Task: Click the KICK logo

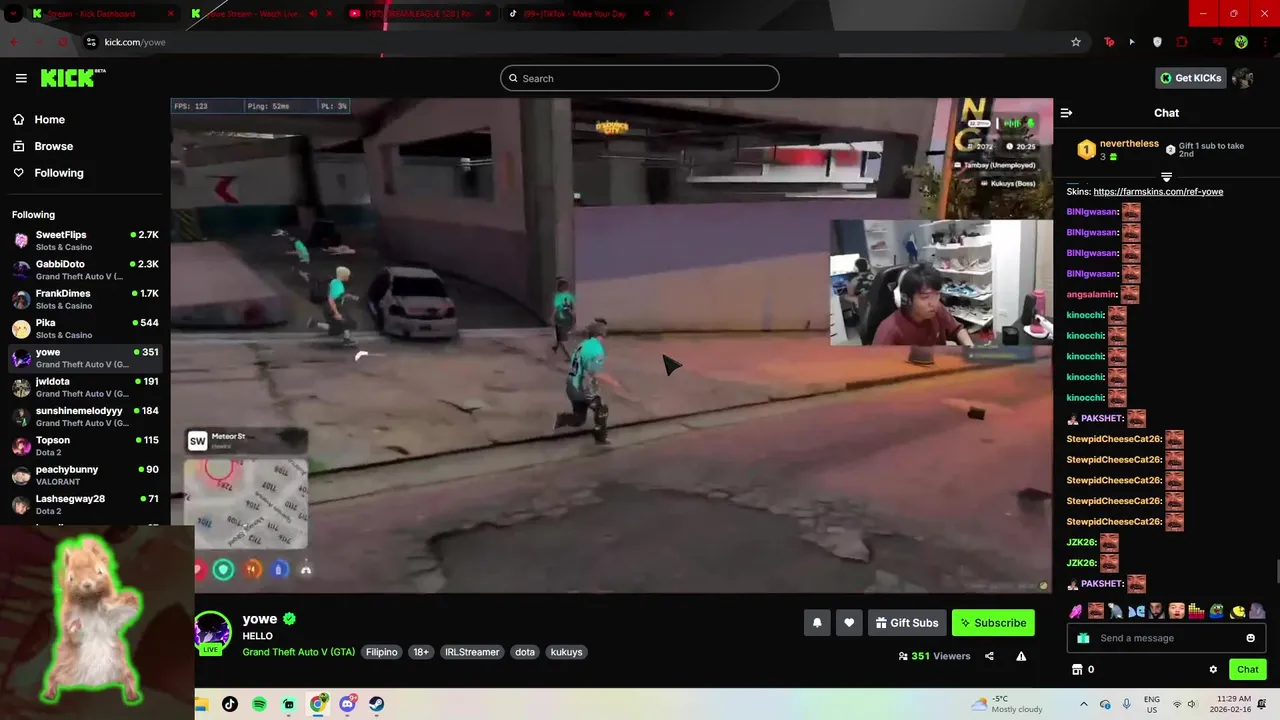Action: [73, 78]
